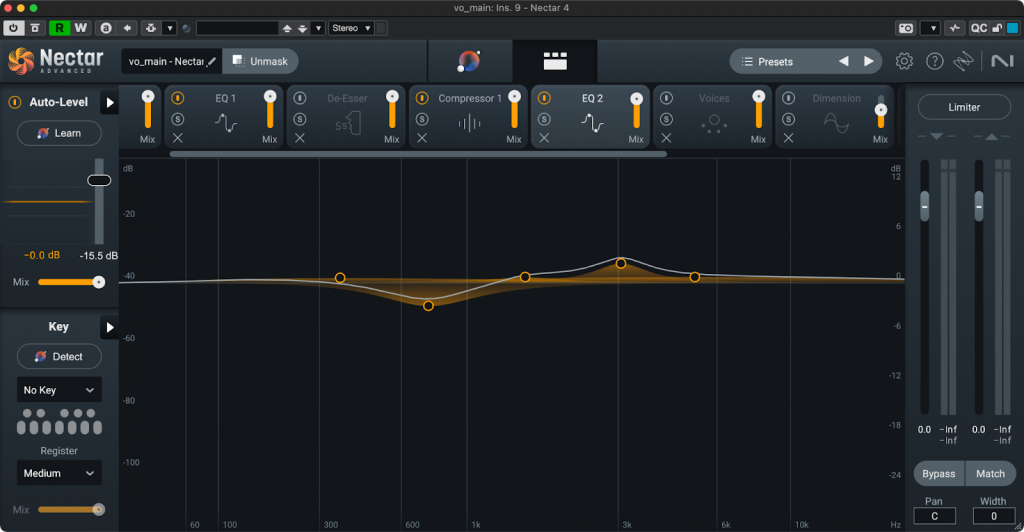Viewport: 1024px width, 532px height.
Task: Expand the Auto-Level panel arrow
Action: pos(109,102)
